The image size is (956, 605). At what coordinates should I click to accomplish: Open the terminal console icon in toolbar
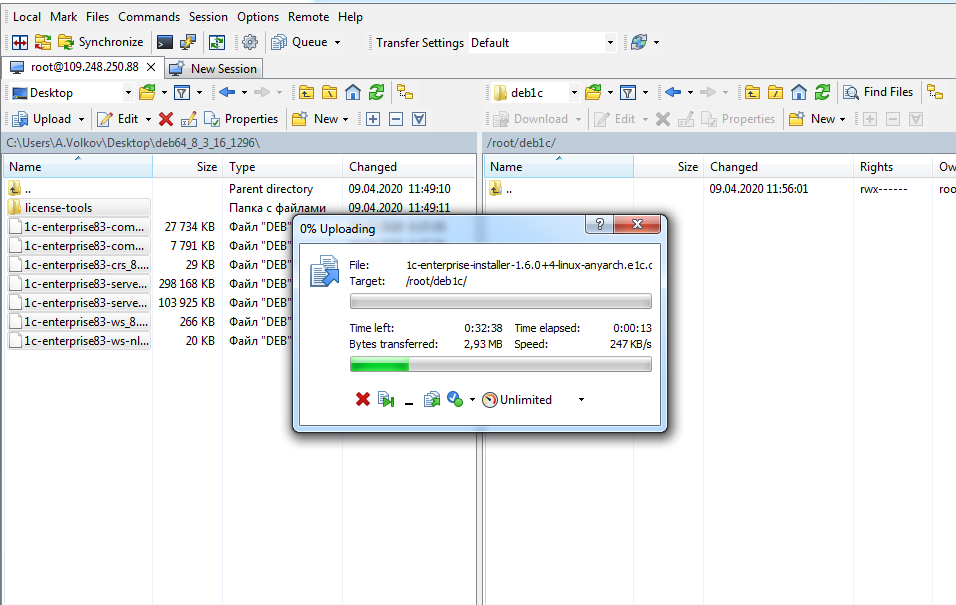click(165, 42)
